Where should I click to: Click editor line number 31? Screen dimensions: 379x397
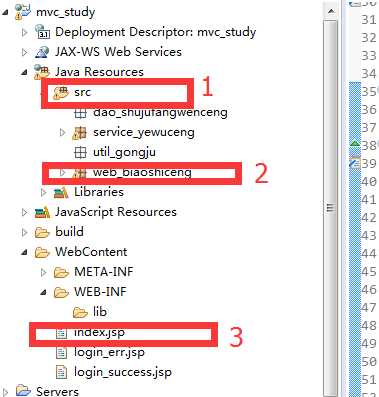pyautogui.click(x=369, y=20)
